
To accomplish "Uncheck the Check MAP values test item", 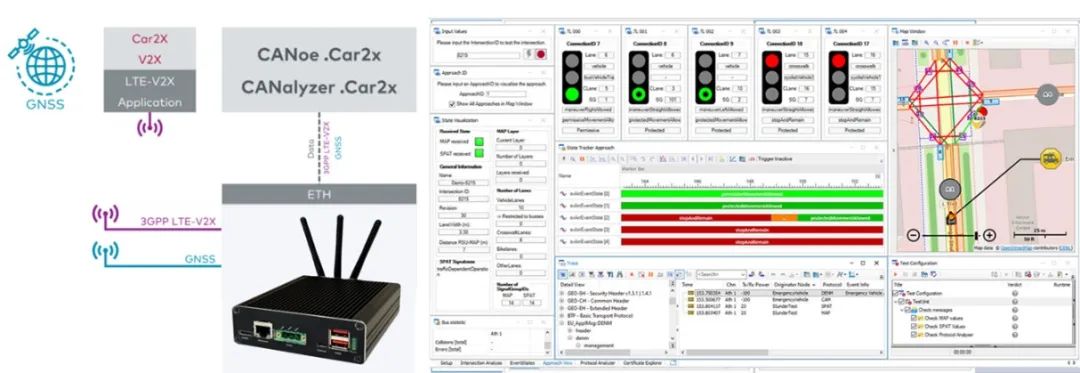I will (914, 318).
